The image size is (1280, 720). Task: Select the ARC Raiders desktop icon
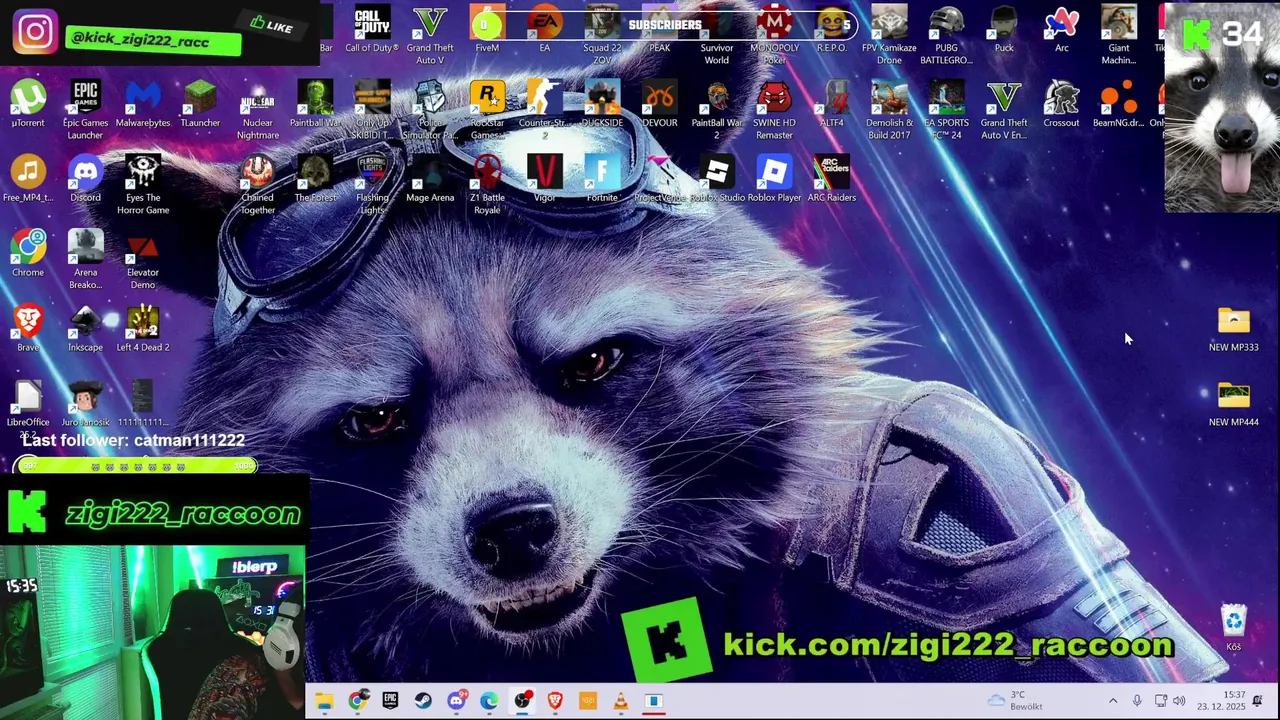pos(832,178)
